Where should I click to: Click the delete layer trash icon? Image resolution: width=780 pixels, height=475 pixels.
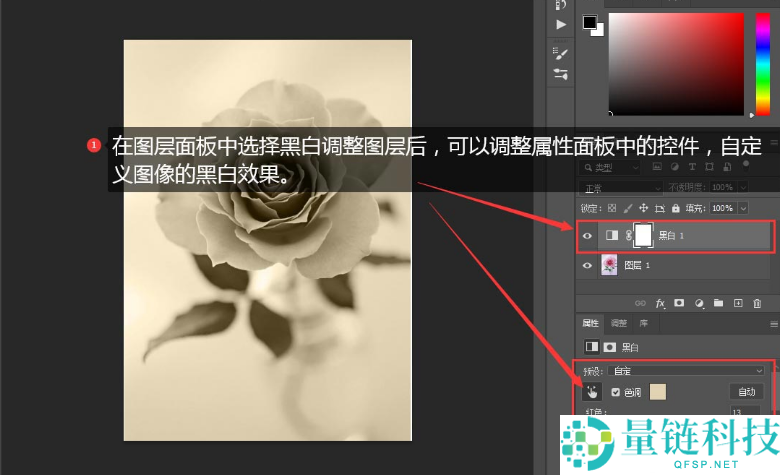pos(756,302)
